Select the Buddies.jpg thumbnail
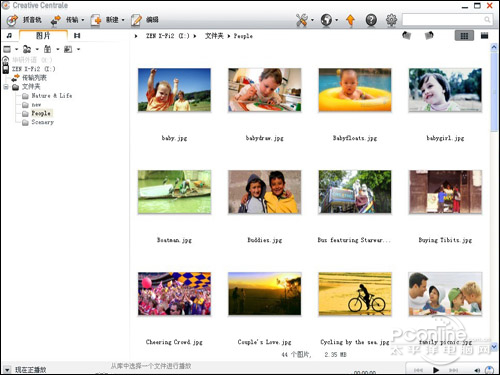Image resolution: width=500 pixels, height=375 pixels. coord(265,192)
